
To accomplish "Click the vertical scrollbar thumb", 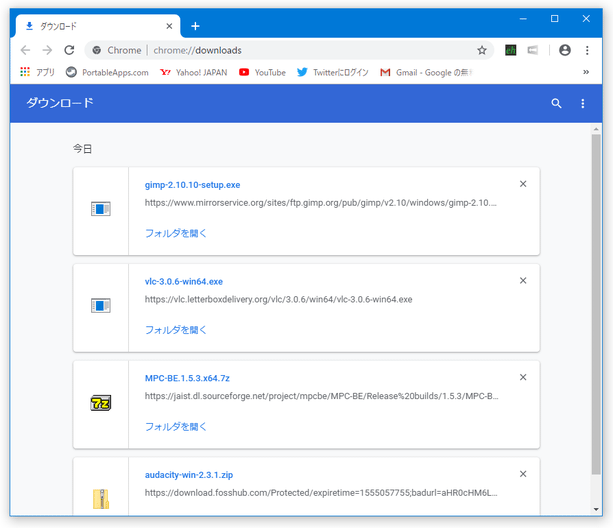I will [596, 304].
